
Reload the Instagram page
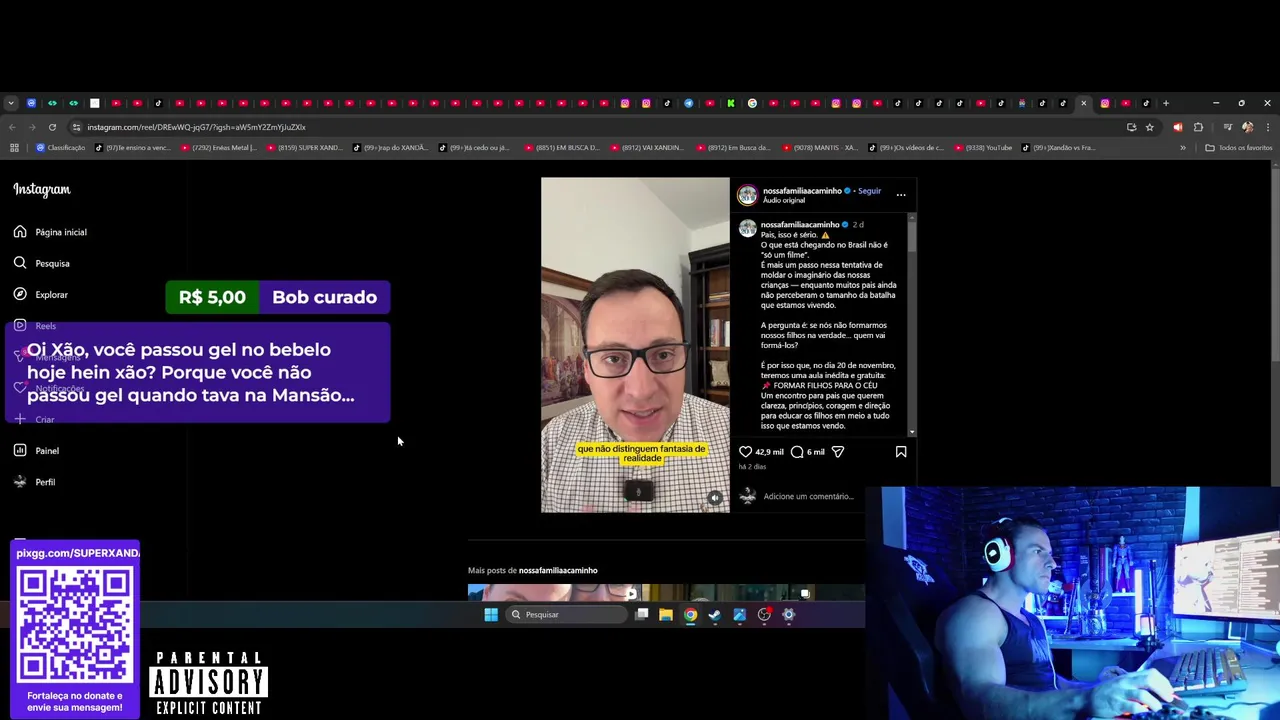(x=52, y=127)
